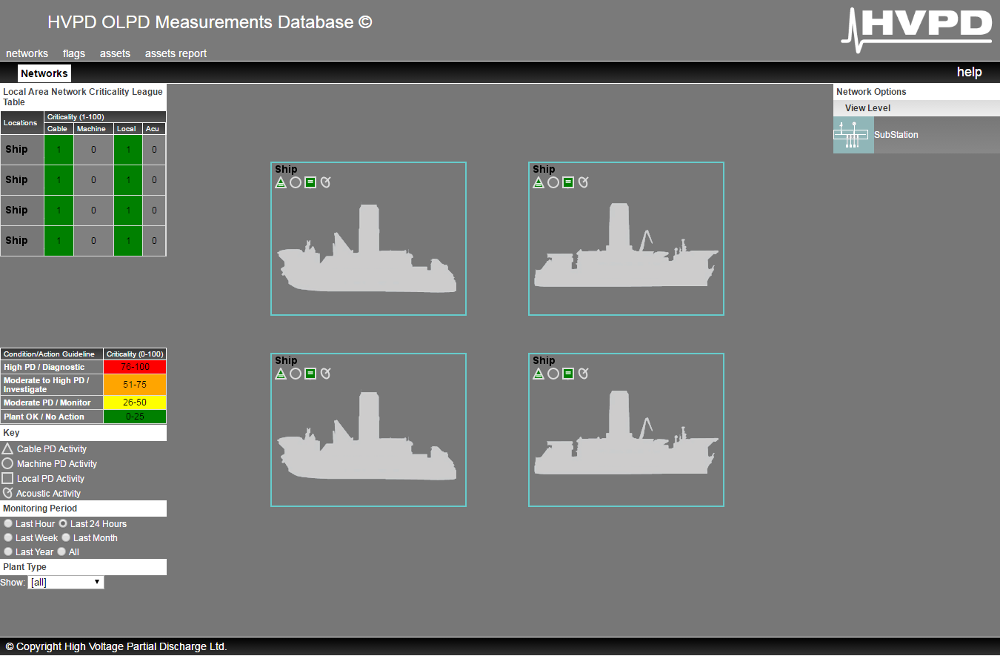
Task: Click the Cable column header
Action: (59, 129)
